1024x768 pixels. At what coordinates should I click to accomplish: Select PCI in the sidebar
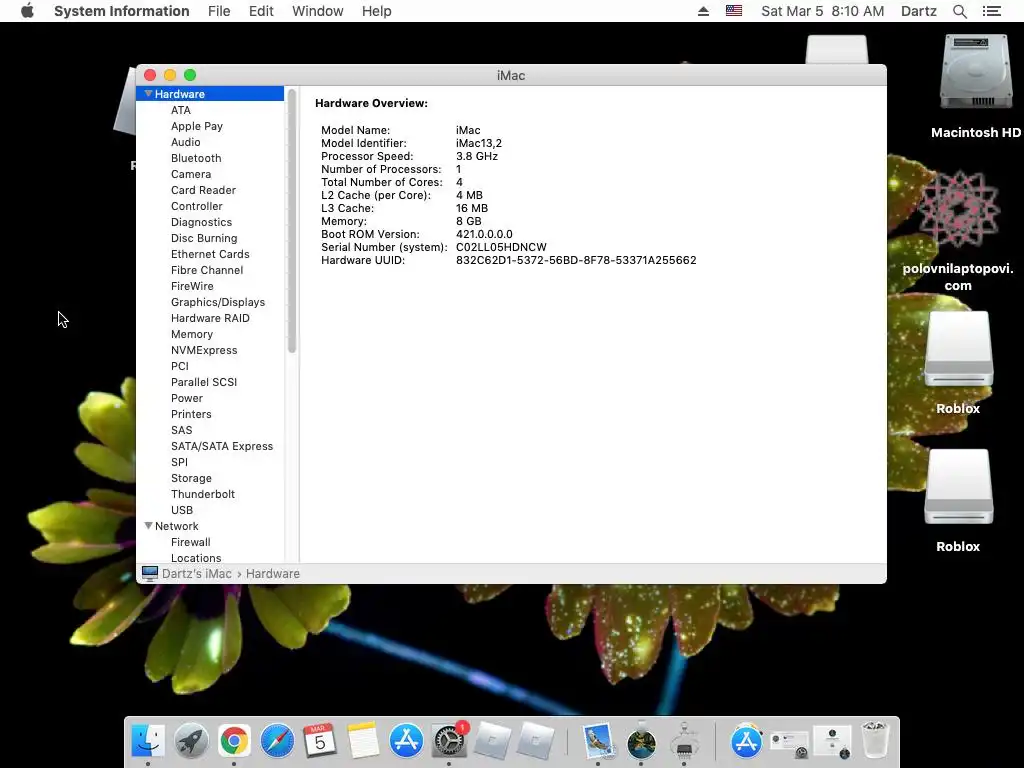pos(180,366)
